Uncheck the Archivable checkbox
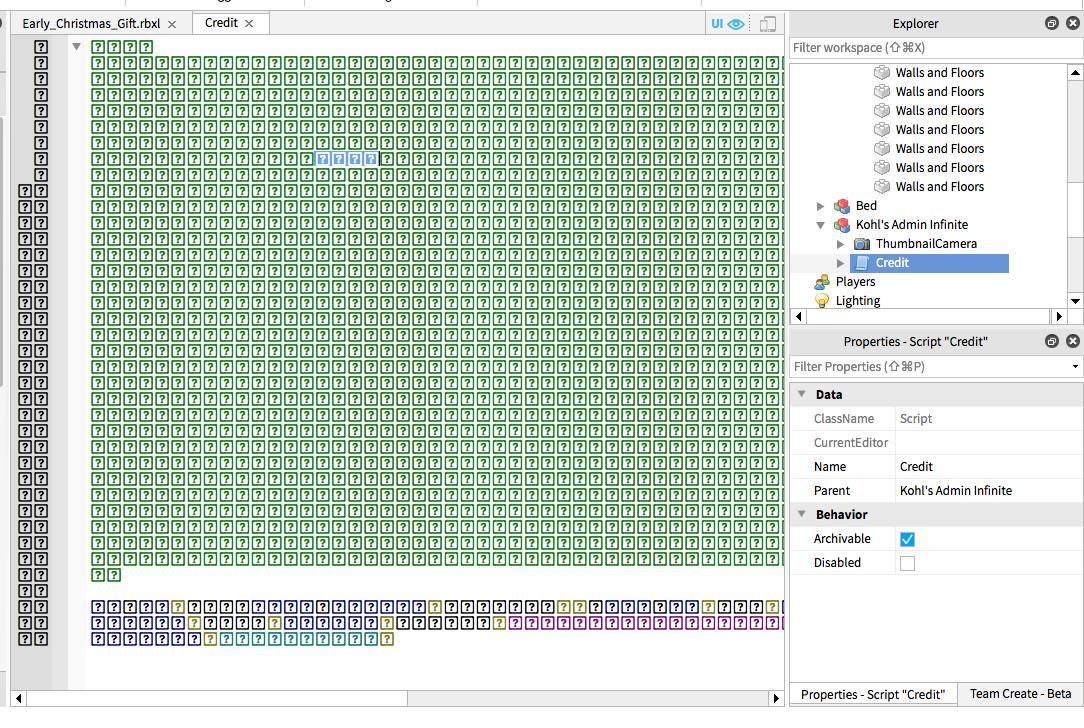 [907, 539]
